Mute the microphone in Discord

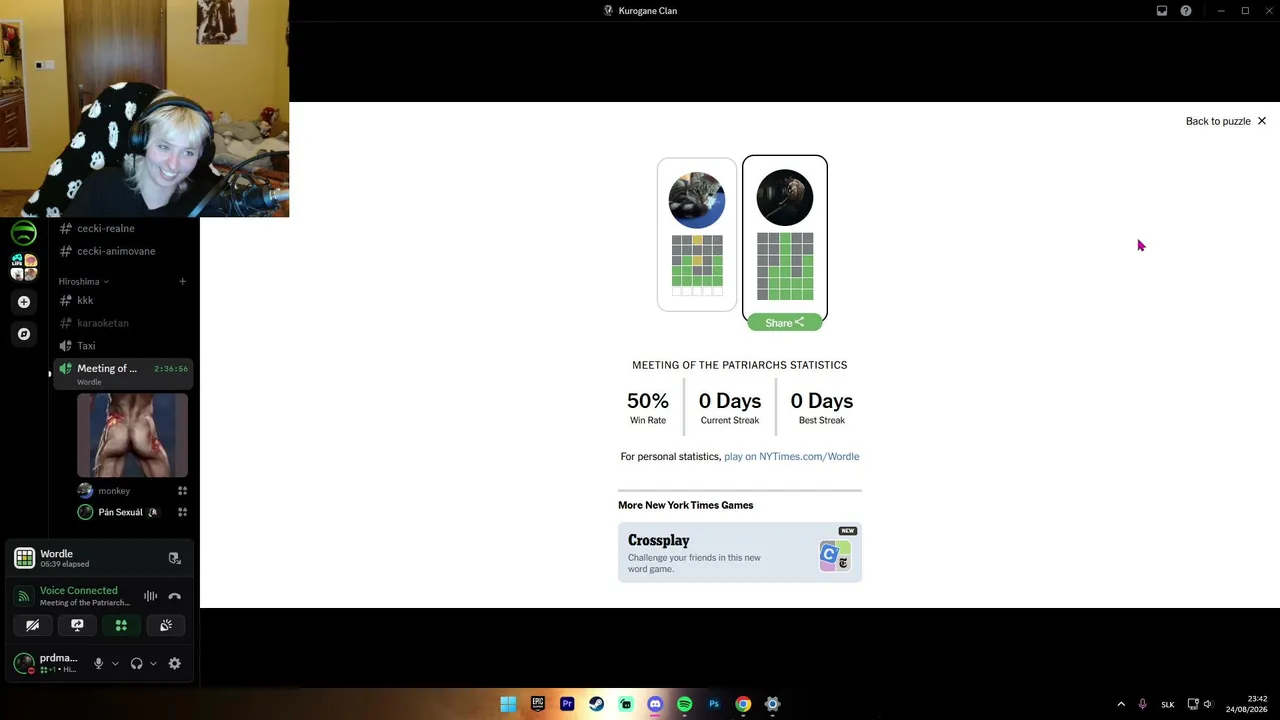click(x=98, y=663)
